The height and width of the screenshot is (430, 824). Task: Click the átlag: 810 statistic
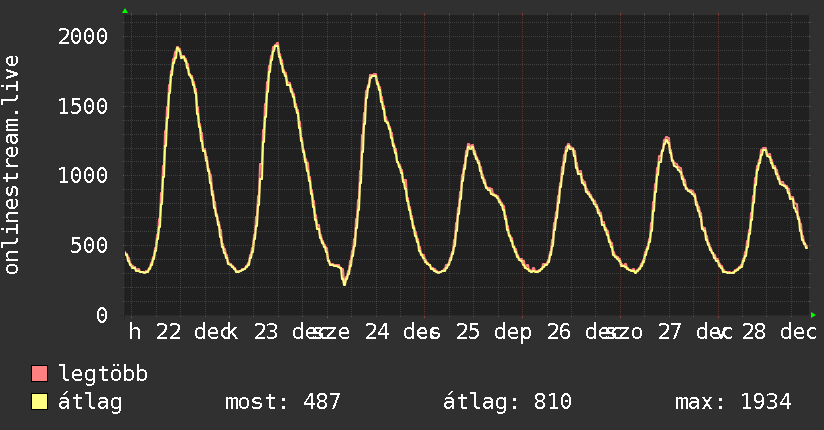click(507, 402)
